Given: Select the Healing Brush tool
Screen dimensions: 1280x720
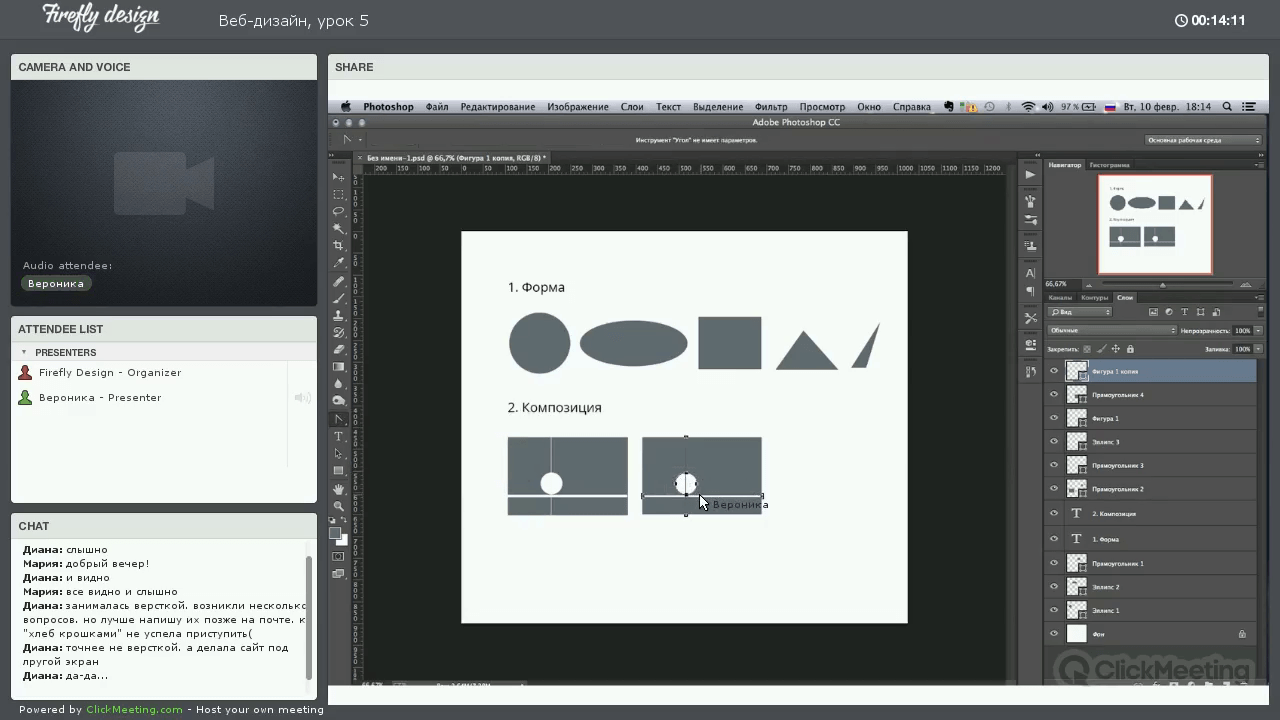Looking at the screenshot, I should point(339,282).
